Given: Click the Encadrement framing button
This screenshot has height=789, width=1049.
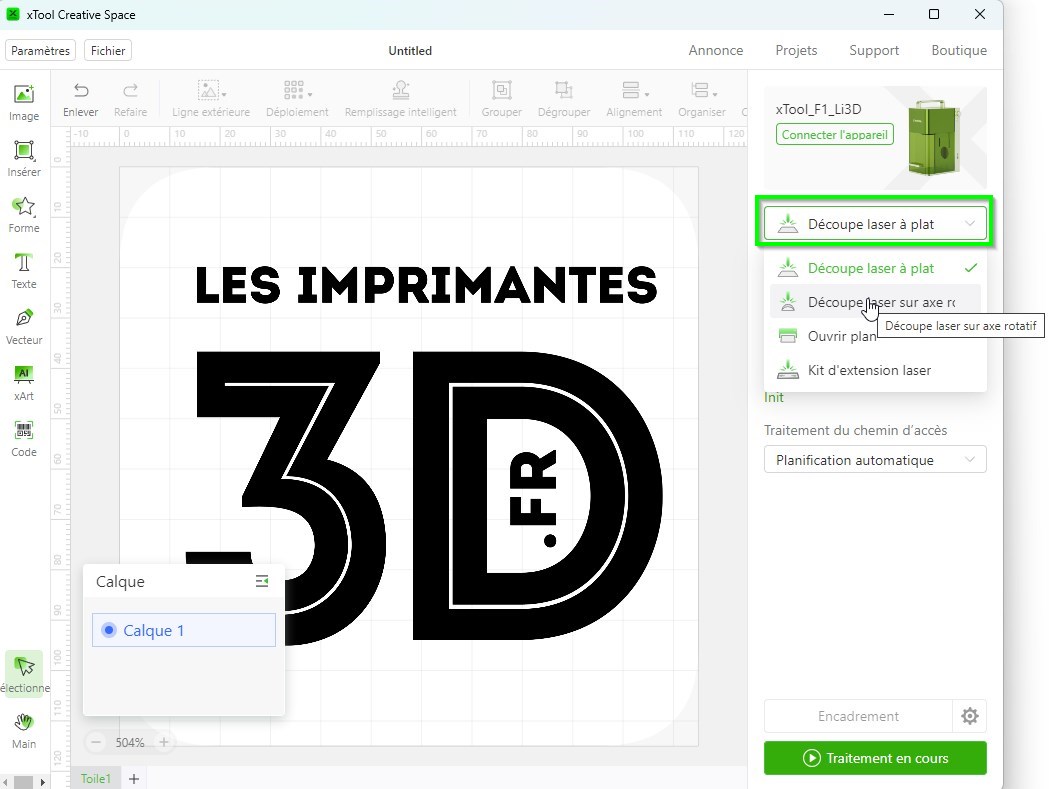Looking at the screenshot, I should (858, 716).
